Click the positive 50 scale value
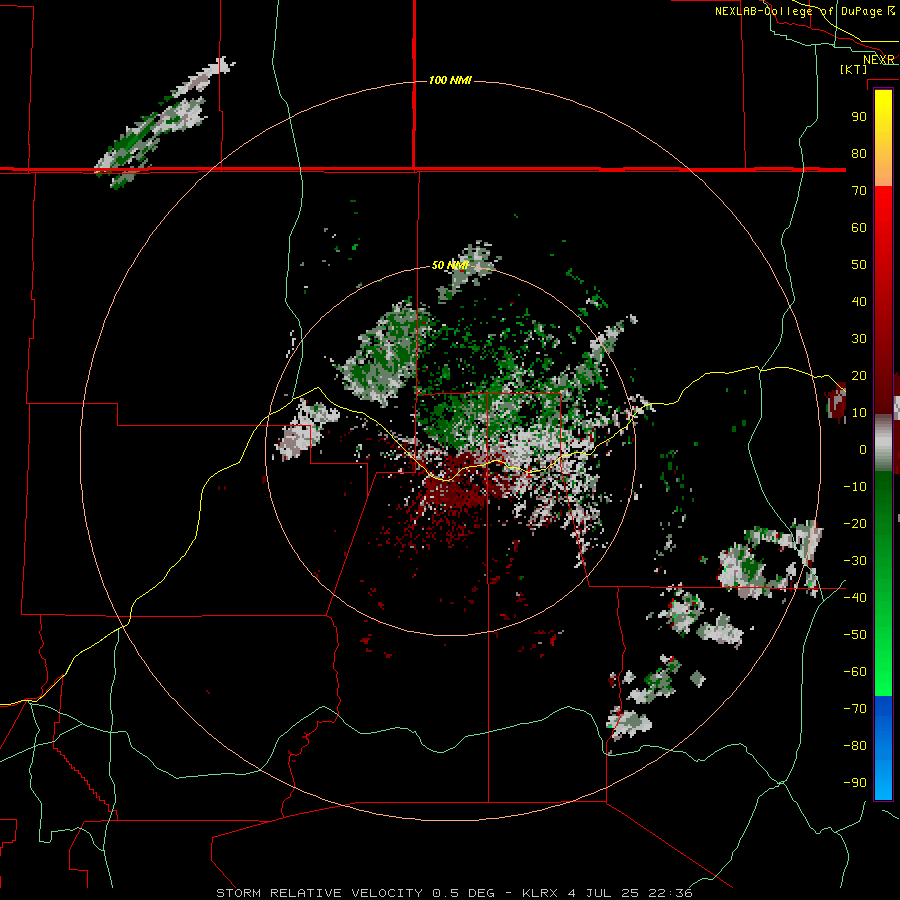This screenshot has width=900, height=900. click(859, 265)
